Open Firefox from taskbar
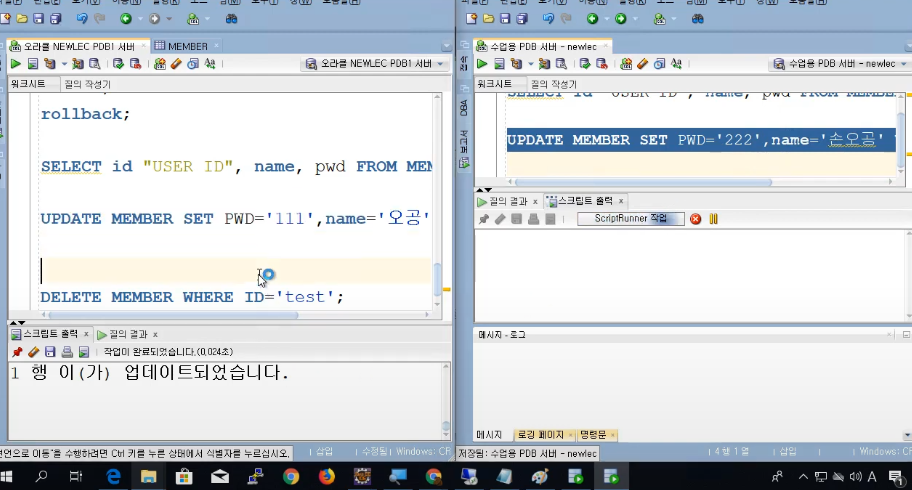Viewport: 912px width, 490px height. pyautogui.click(x=327, y=477)
